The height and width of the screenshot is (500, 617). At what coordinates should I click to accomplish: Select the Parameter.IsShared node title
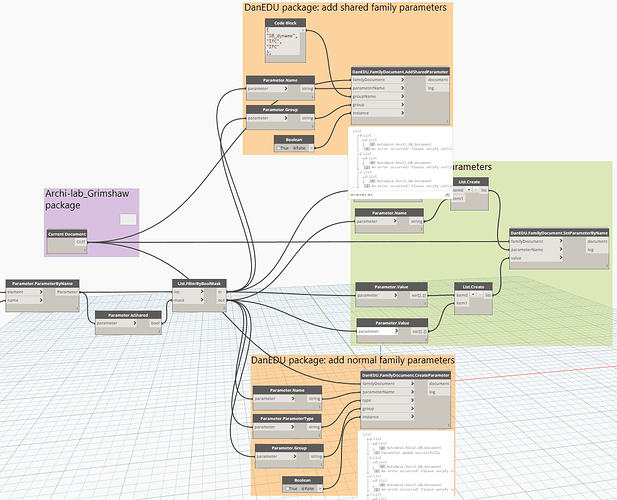click(x=128, y=315)
